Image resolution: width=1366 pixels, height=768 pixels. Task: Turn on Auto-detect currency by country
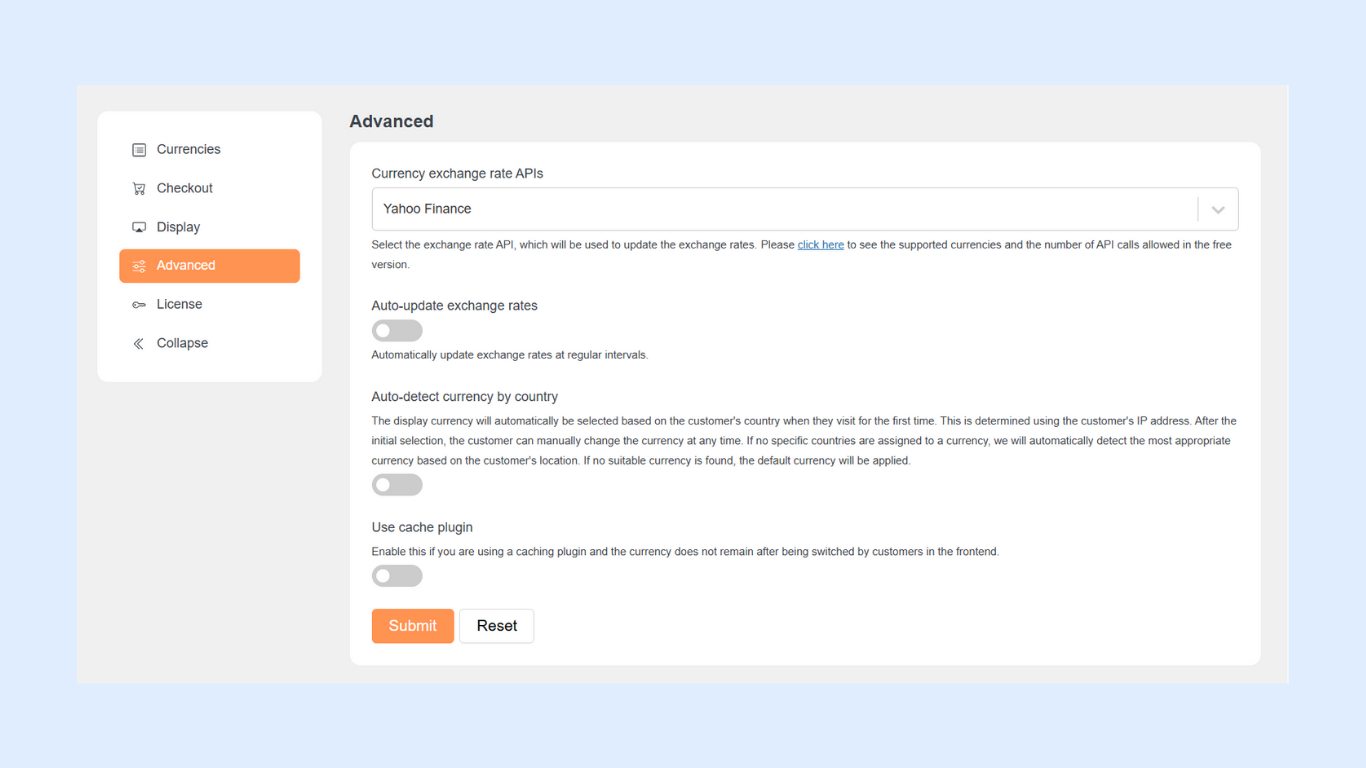397,485
